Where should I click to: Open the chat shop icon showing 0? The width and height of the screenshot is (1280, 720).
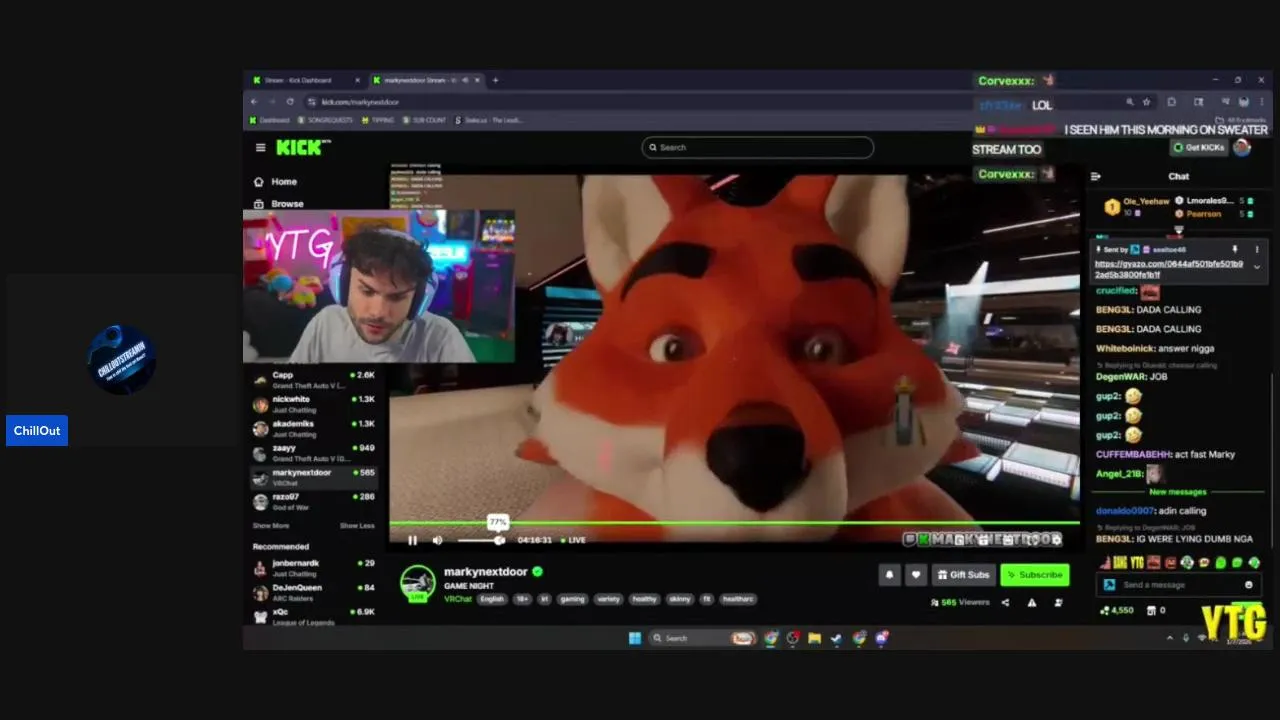(1156, 610)
